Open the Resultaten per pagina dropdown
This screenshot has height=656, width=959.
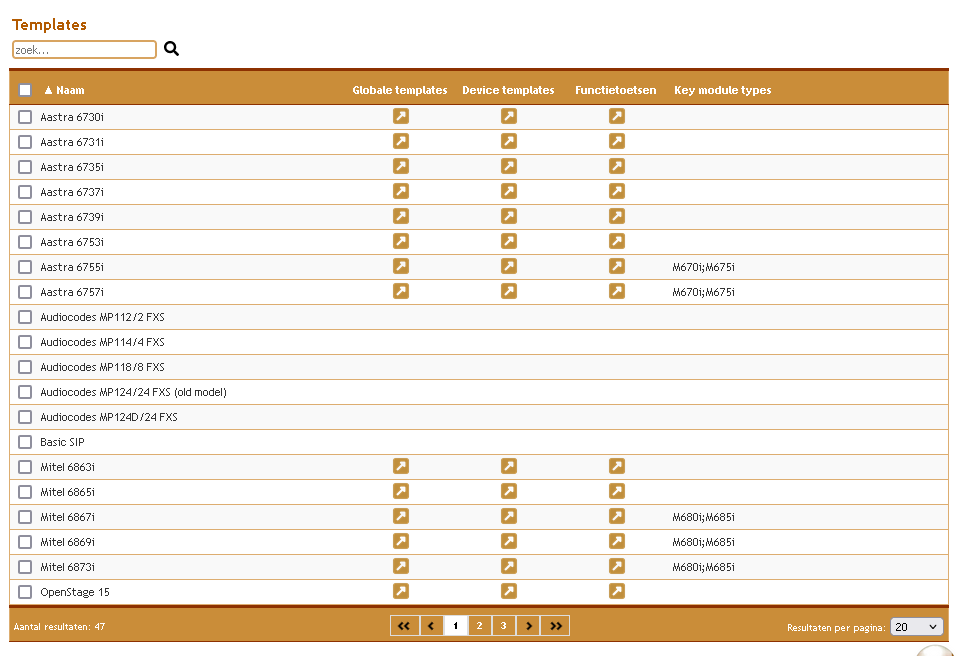click(916, 627)
